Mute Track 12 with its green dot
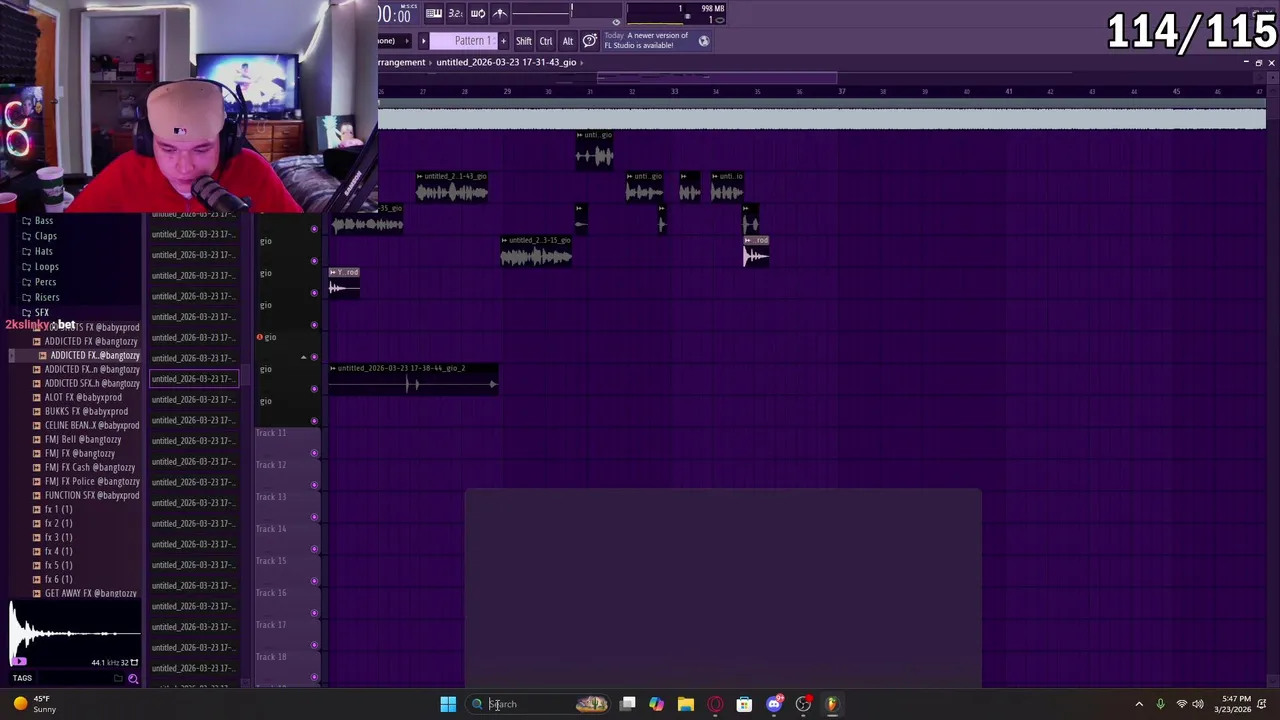1280x720 pixels. (x=314, y=485)
